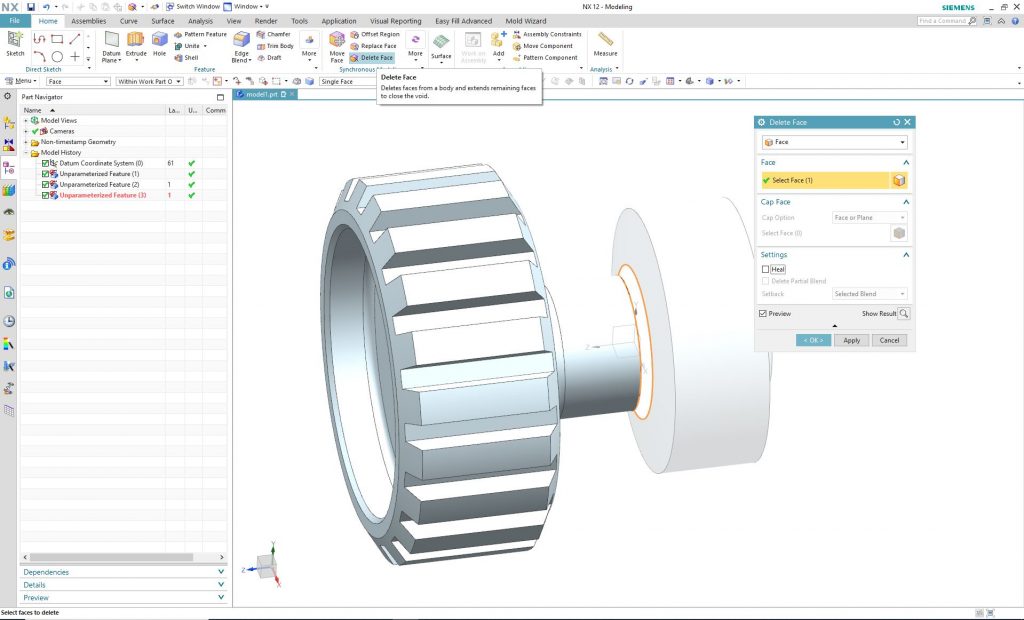Expand the Model Views tree node
The width and height of the screenshot is (1024, 620).
pos(26,120)
